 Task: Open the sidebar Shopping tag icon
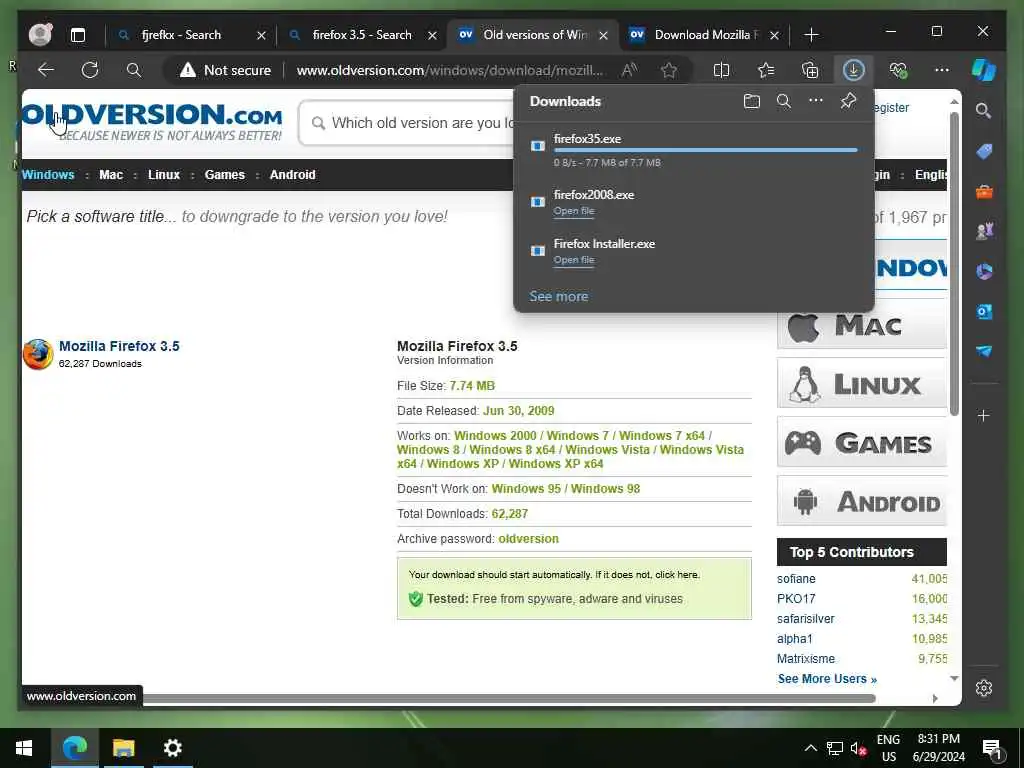(984, 152)
